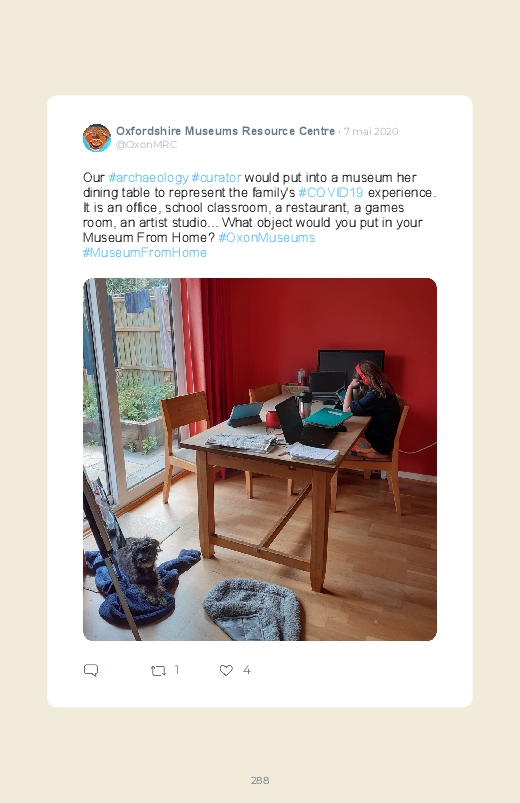Screen dimensions: 520x803
Task: Click the page number 288
Action: (260, 780)
